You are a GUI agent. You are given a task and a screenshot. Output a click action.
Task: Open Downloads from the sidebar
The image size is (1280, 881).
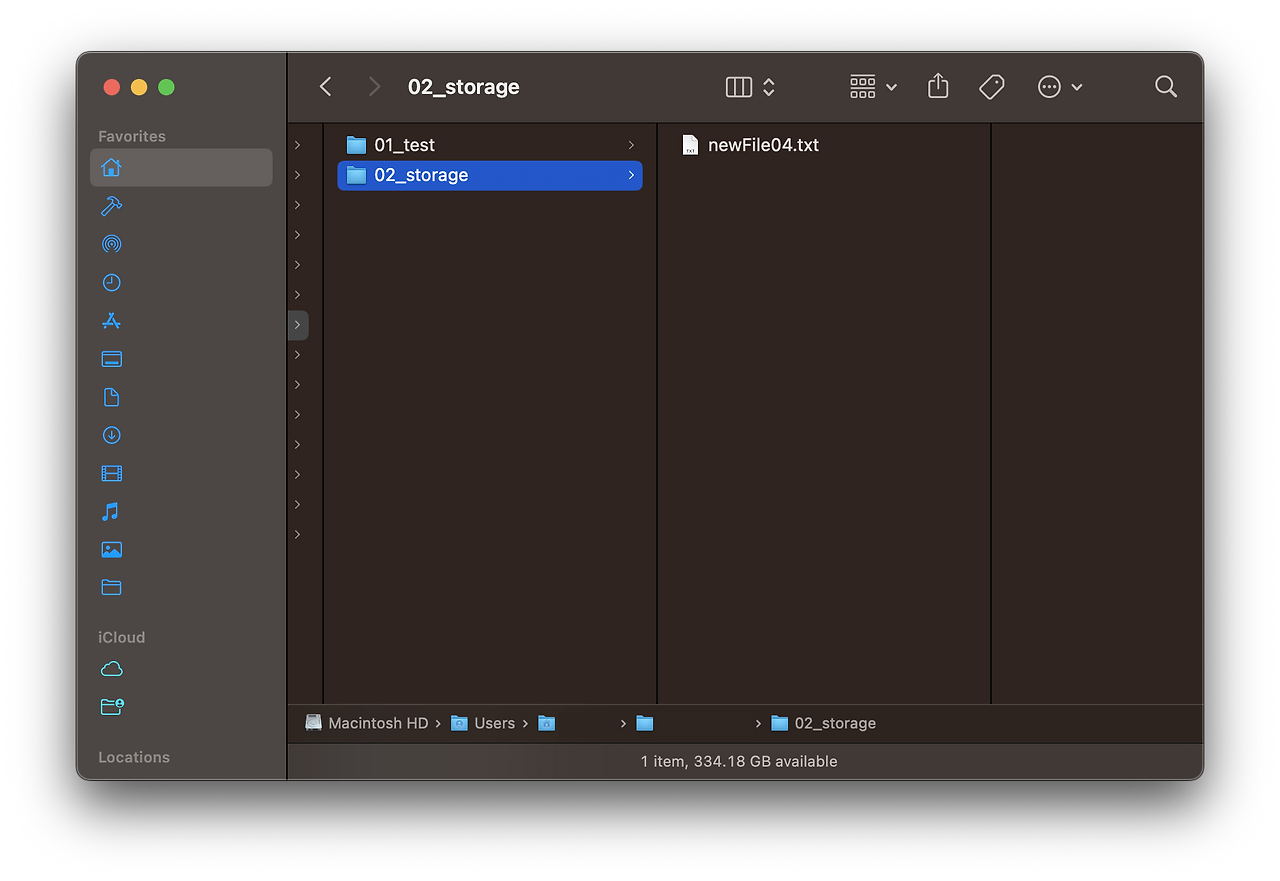click(111, 435)
